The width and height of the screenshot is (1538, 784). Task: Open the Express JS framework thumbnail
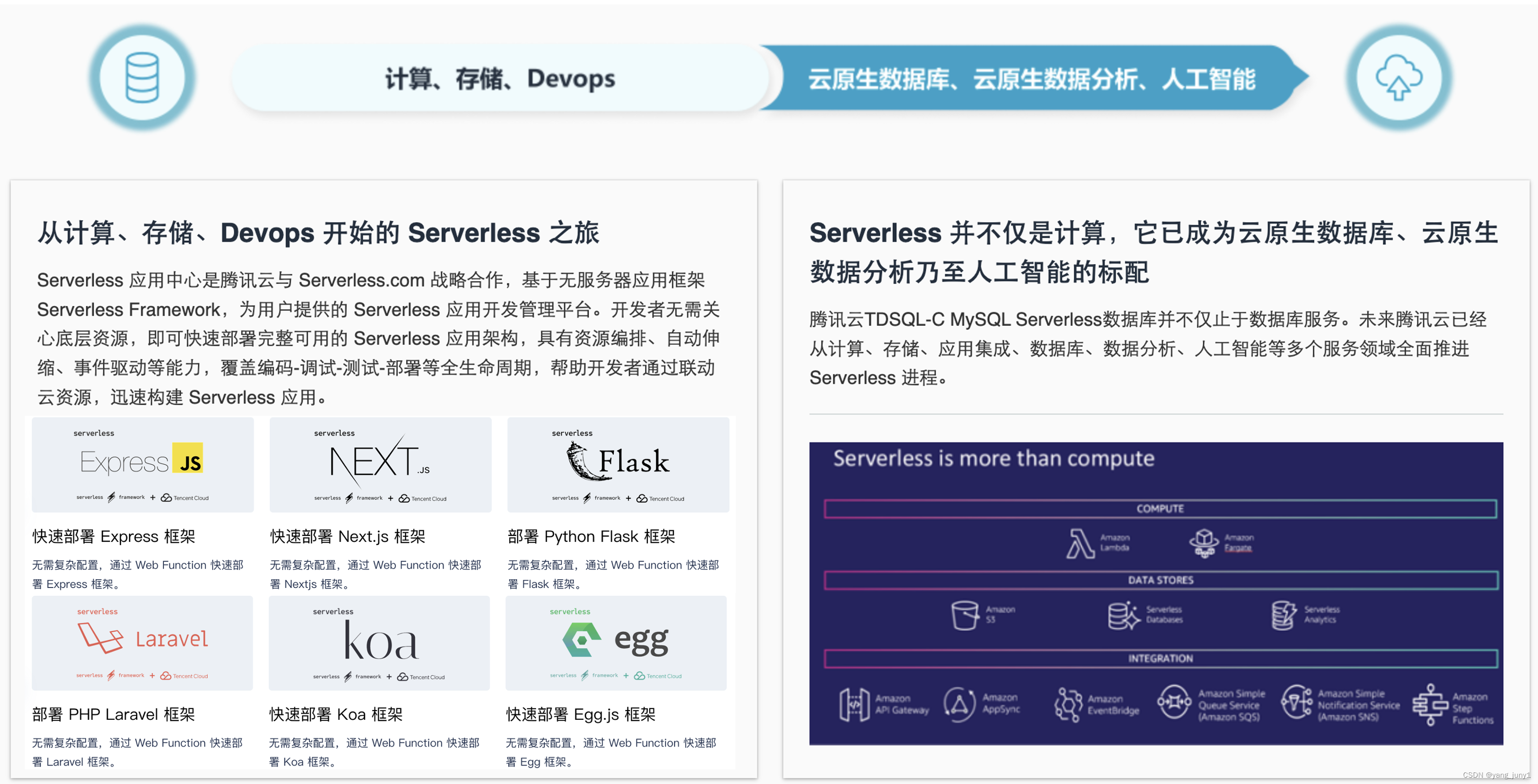click(143, 464)
